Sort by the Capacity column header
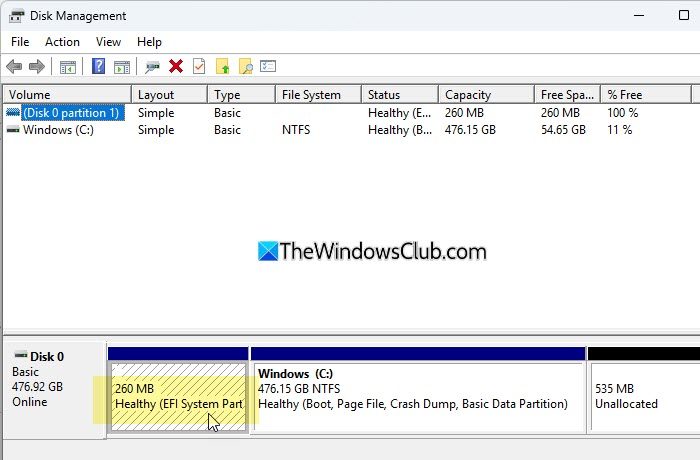The image size is (700, 460). click(487, 95)
